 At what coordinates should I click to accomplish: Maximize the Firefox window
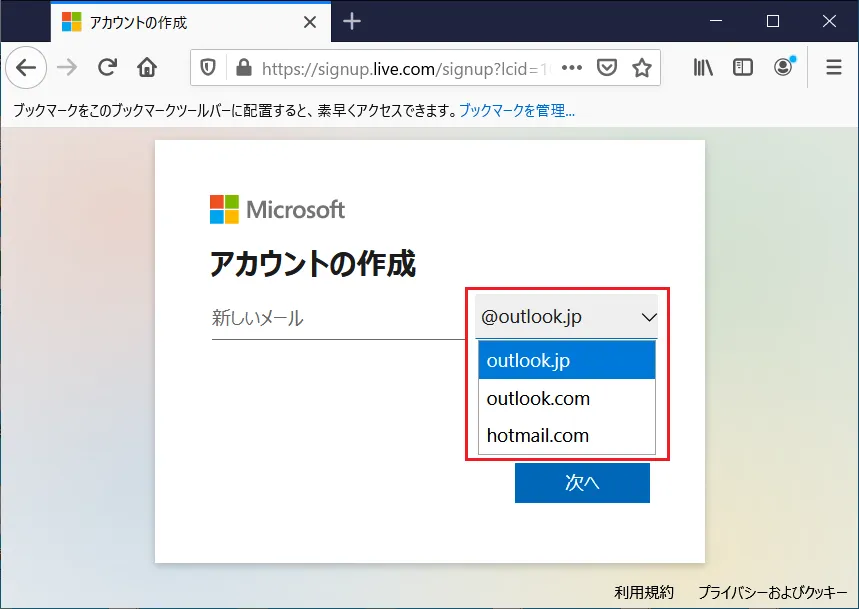tap(772, 21)
